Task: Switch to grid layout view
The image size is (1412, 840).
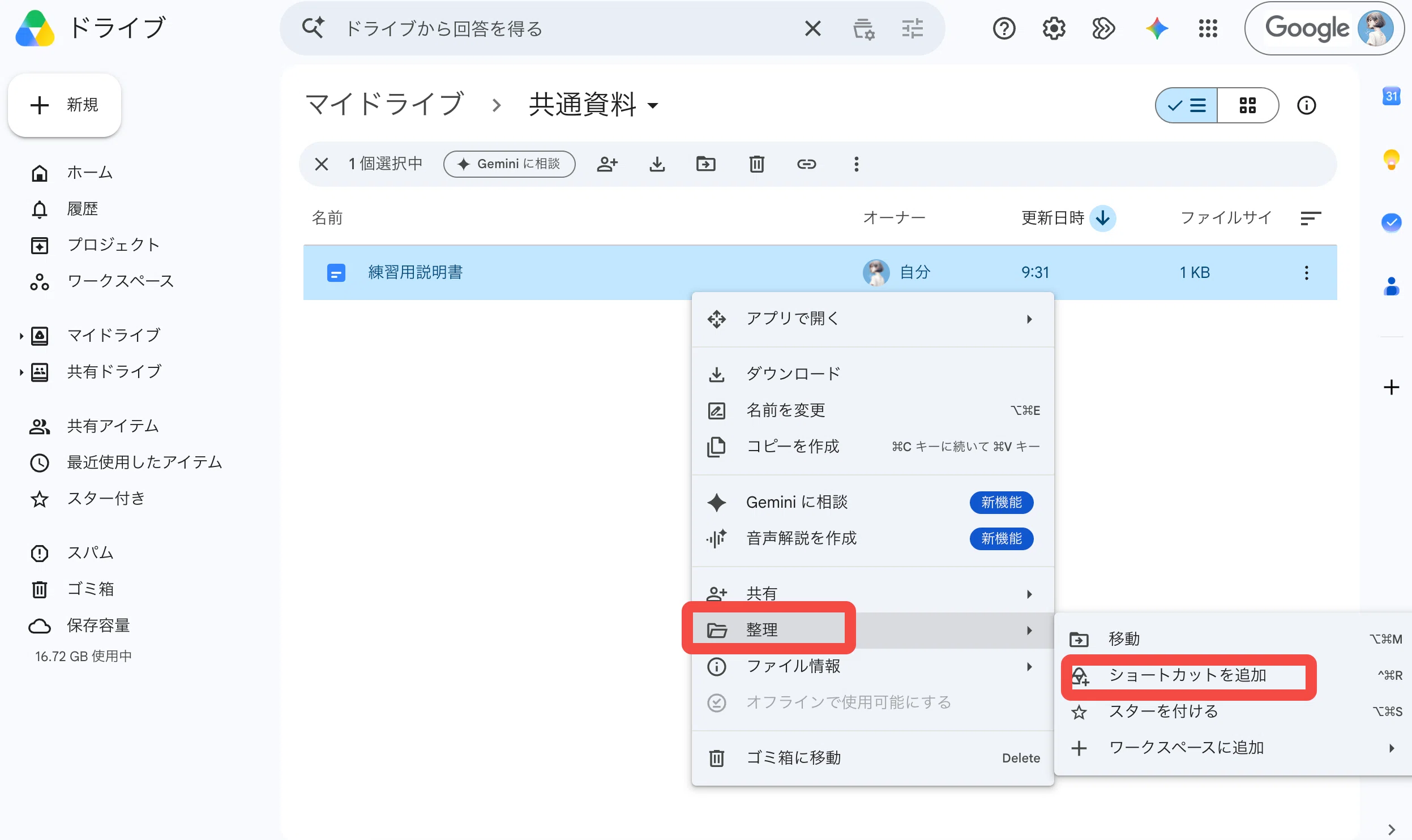Action: 1247,105
